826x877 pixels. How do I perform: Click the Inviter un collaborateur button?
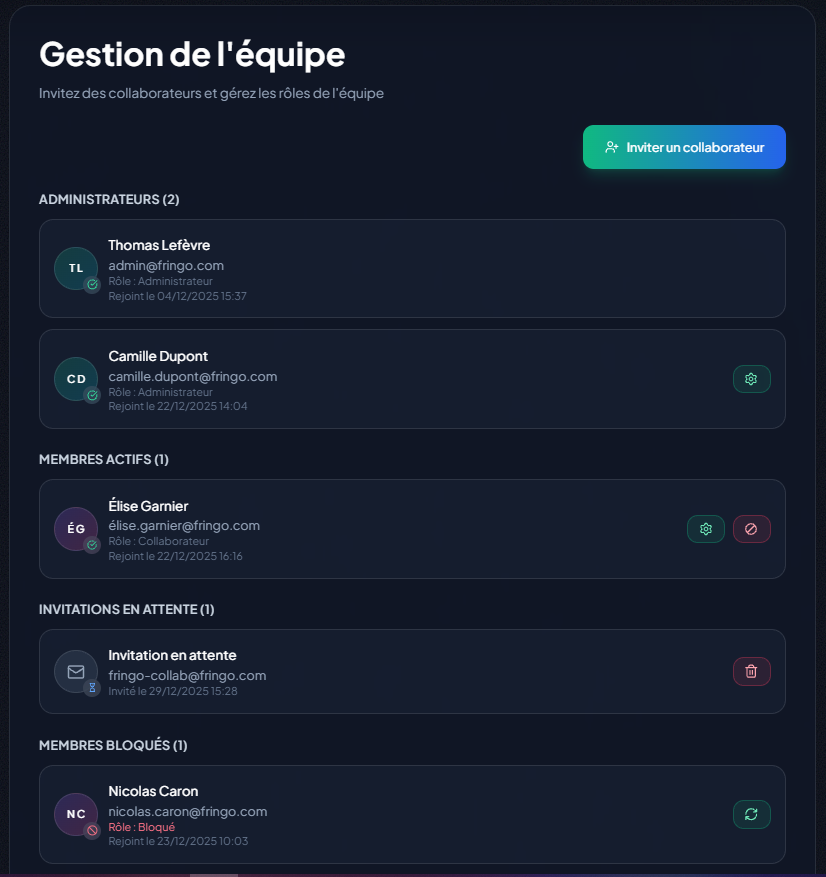(x=684, y=147)
